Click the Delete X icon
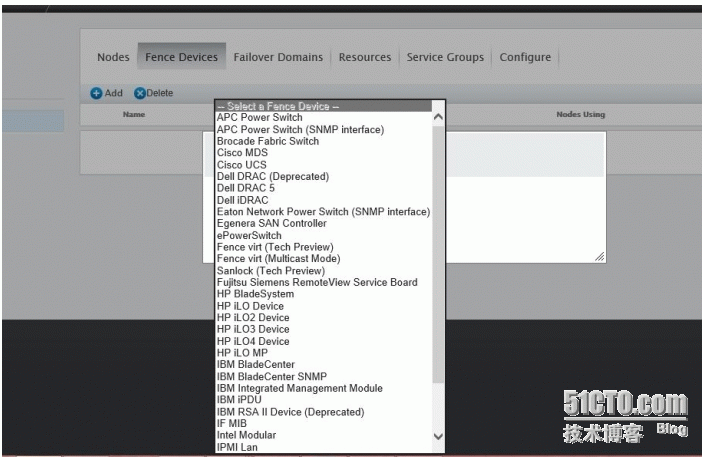 pyautogui.click(x=140, y=93)
